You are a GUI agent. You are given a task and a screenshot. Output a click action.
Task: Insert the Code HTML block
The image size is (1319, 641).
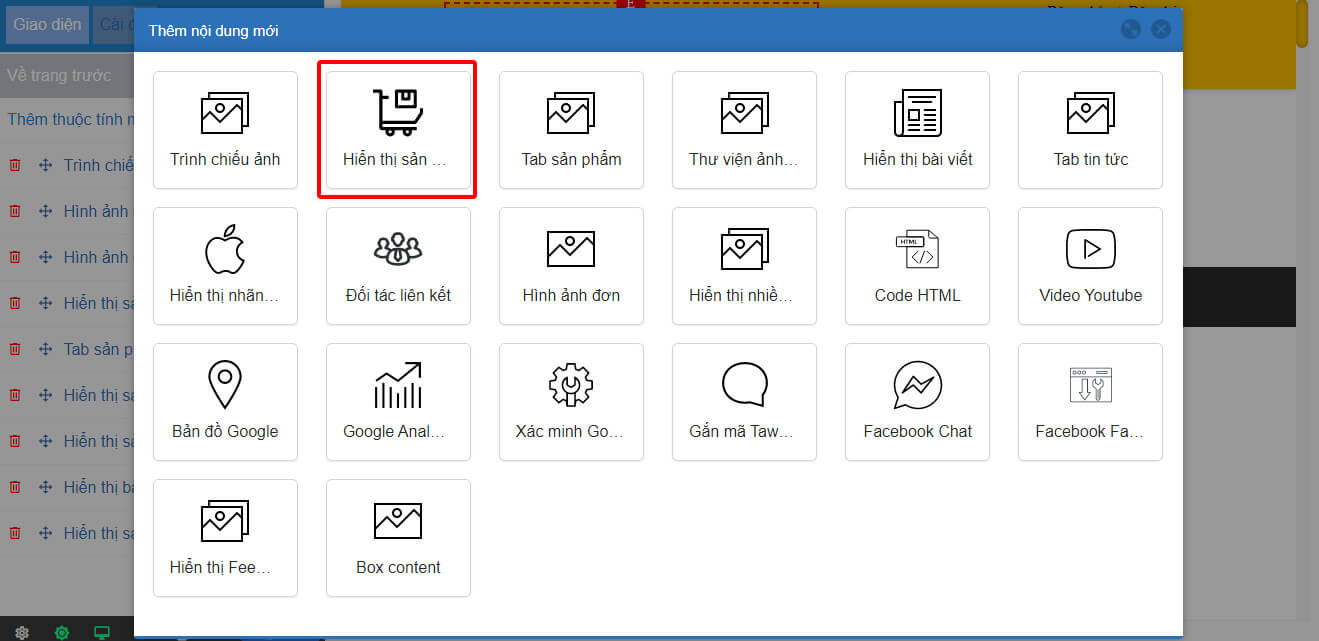tap(917, 266)
